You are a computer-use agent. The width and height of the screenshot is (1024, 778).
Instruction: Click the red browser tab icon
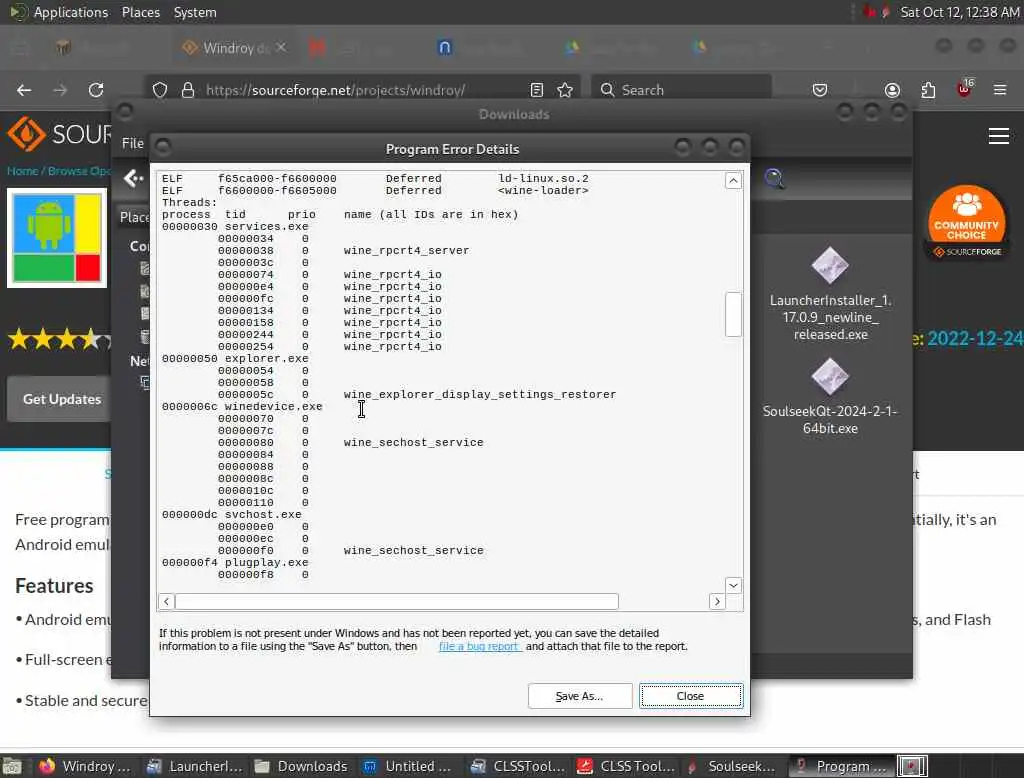pos(317,47)
